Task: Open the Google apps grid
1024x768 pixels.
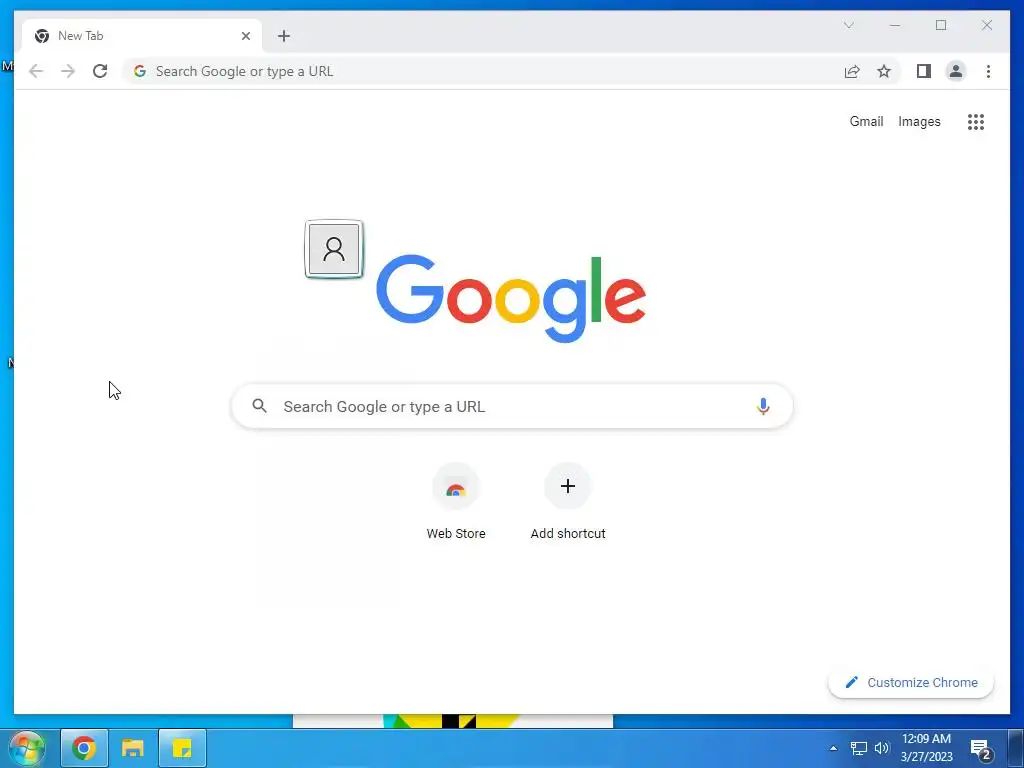Action: click(976, 121)
